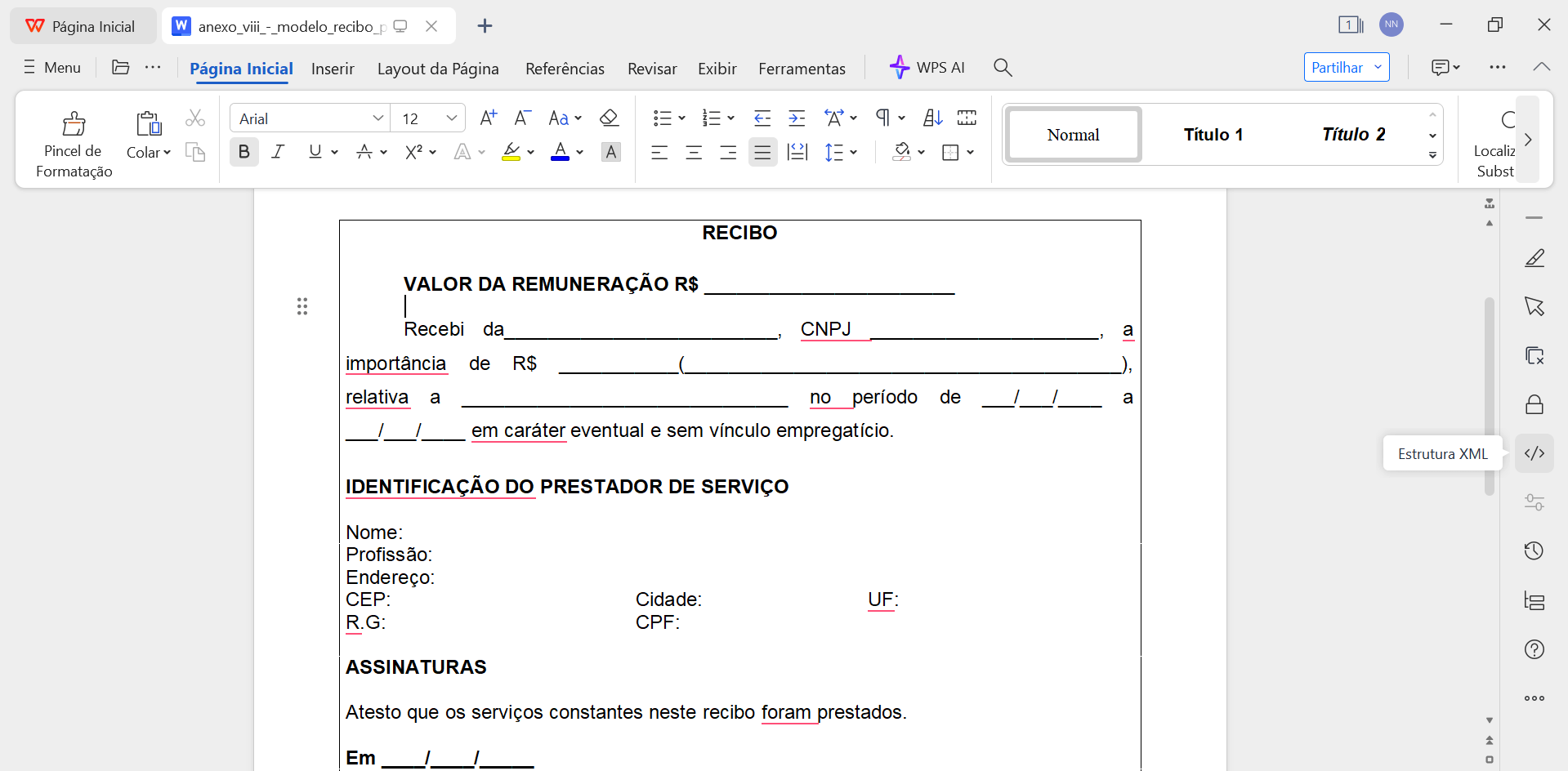Enable italic formatting
Viewport: 1568px width, 771px height.
tap(277, 152)
